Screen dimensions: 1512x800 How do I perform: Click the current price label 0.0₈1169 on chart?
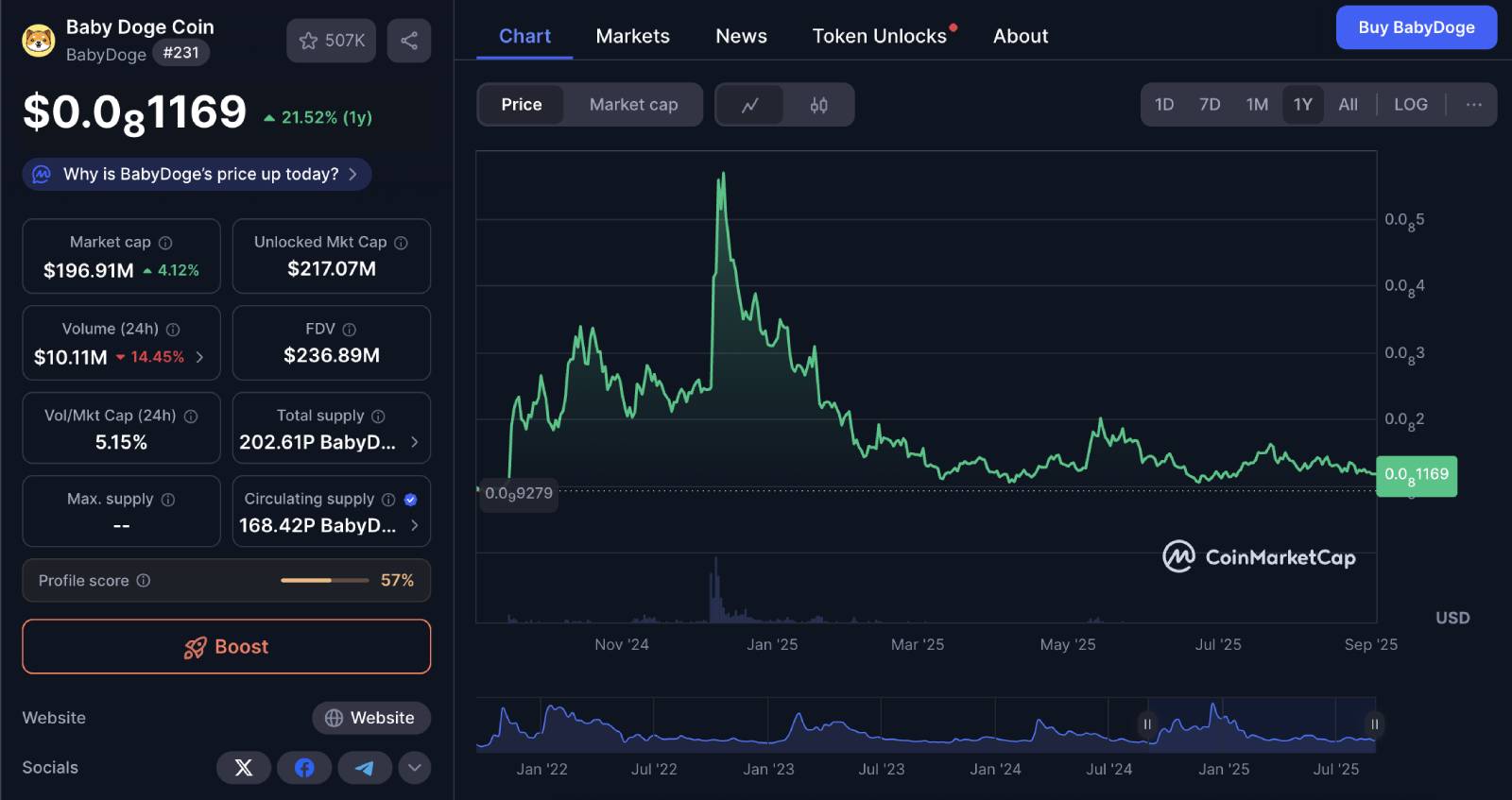coord(1417,476)
